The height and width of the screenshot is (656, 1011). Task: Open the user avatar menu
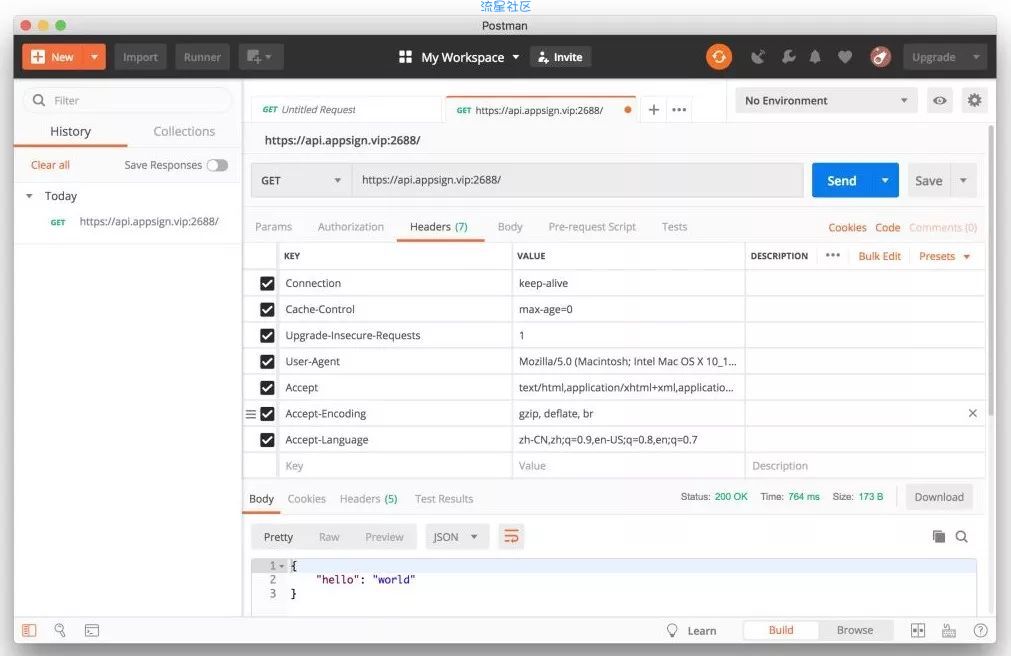(x=880, y=57)
